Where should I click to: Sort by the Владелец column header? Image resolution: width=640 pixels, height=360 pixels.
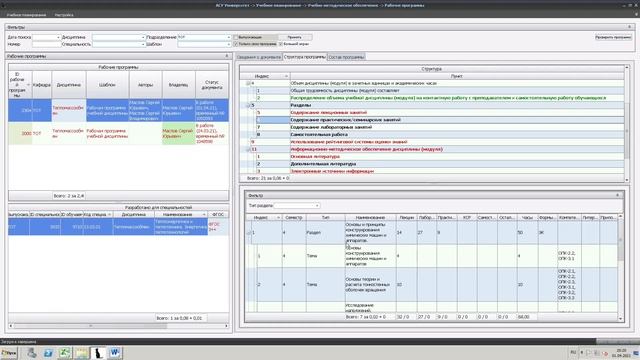[x=178, y=85]
